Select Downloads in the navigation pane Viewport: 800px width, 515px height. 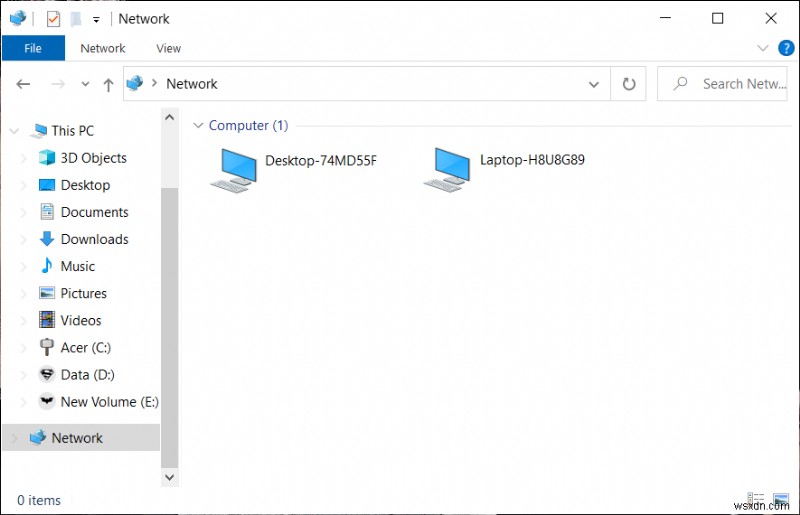(94, 239)
